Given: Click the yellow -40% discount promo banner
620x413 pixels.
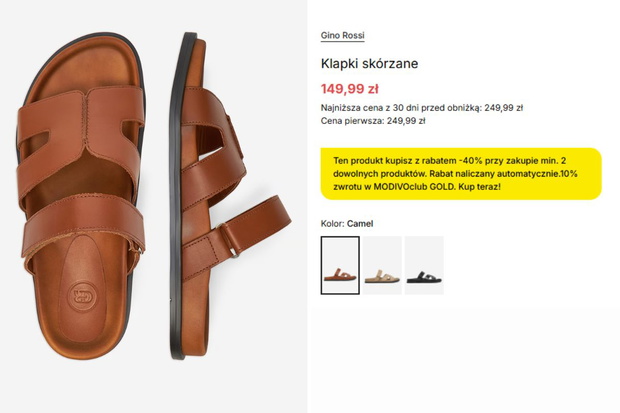Looking at the screenshot, I should pos(461,174).
